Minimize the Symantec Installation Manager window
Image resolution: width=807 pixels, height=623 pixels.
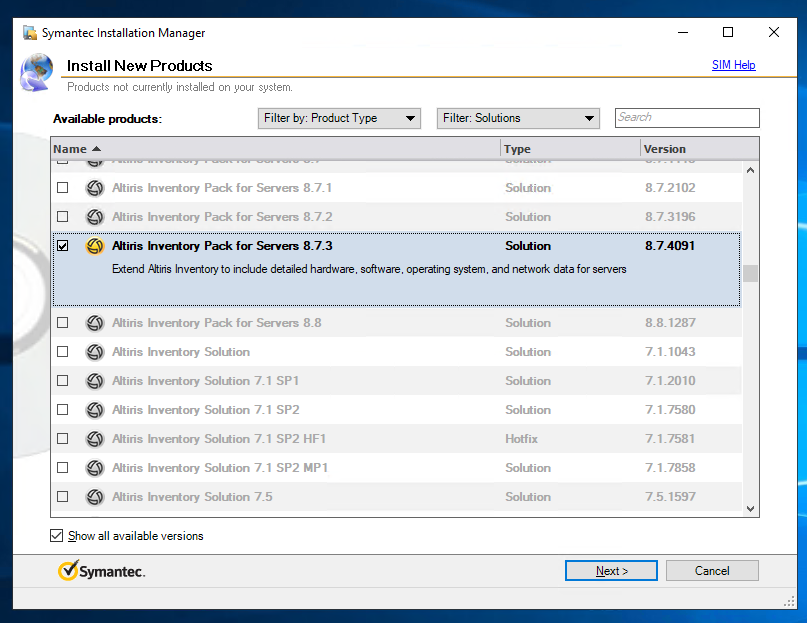point(683,32)
